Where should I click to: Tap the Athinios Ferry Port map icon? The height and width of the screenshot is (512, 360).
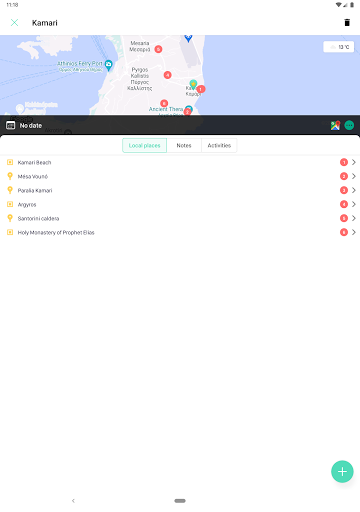(109, 65)
